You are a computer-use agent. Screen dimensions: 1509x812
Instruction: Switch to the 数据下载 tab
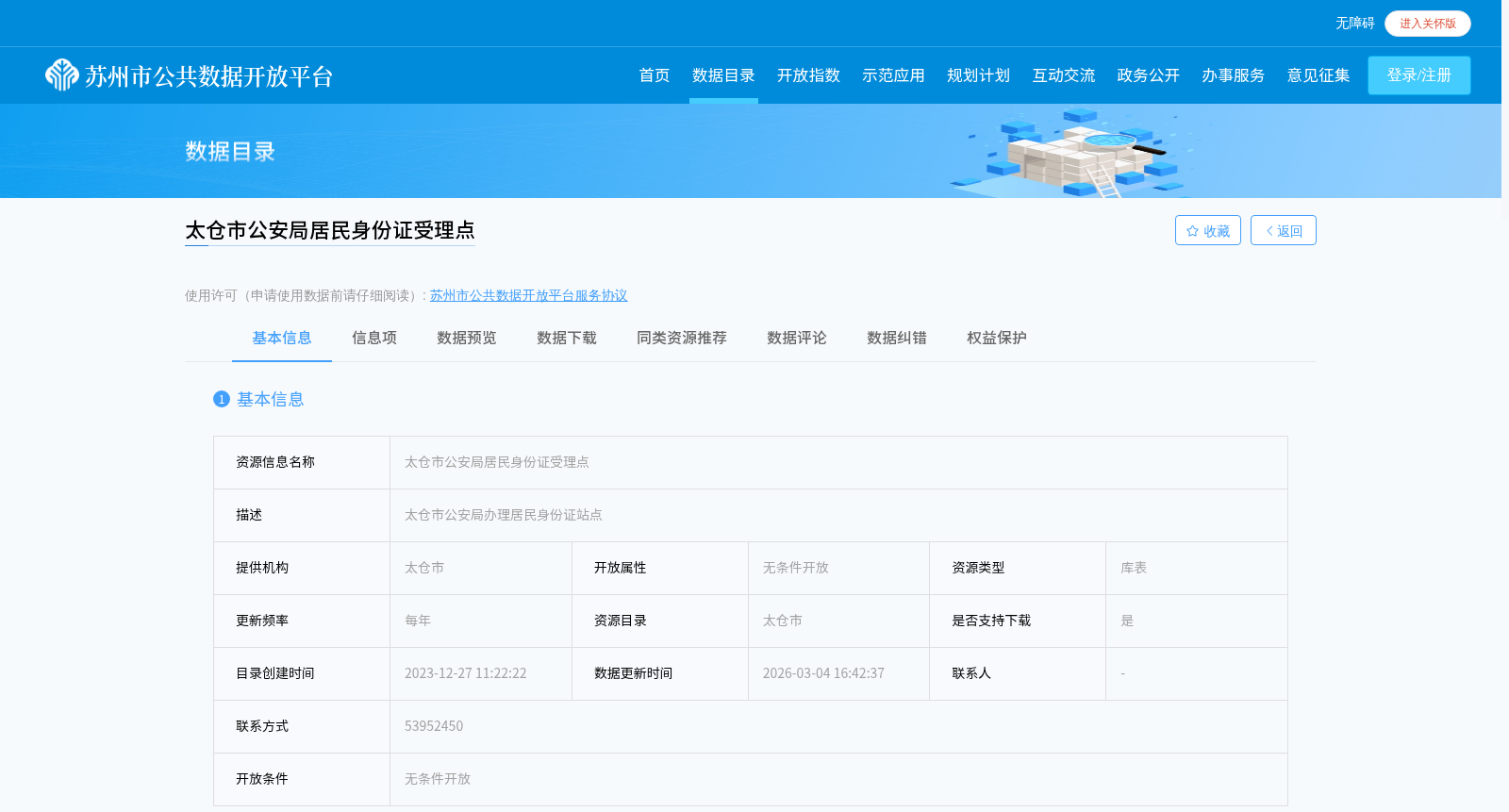pyautogui.click(x=567, y=338)
